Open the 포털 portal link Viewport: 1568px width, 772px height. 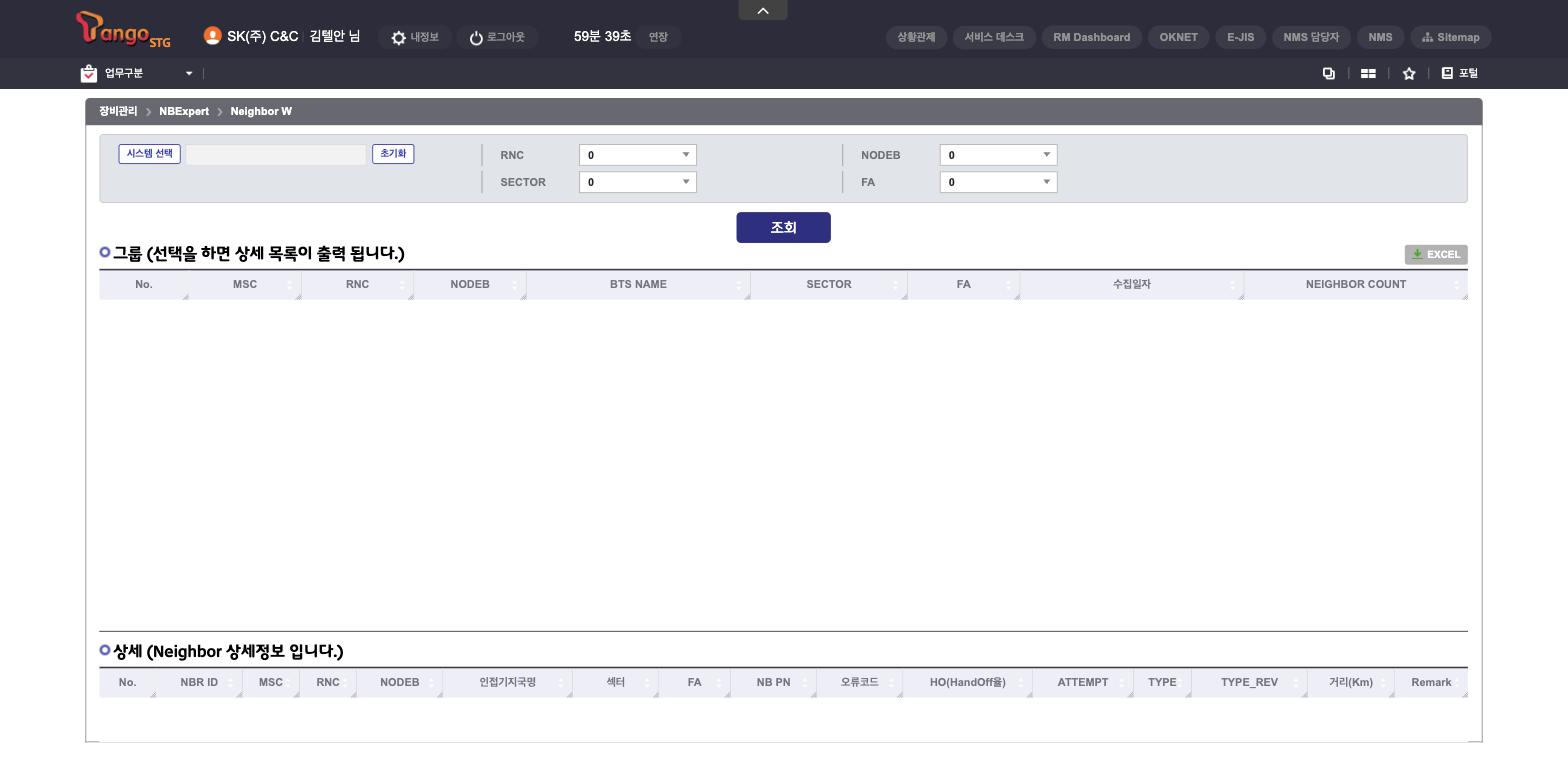coord(1459,73)
